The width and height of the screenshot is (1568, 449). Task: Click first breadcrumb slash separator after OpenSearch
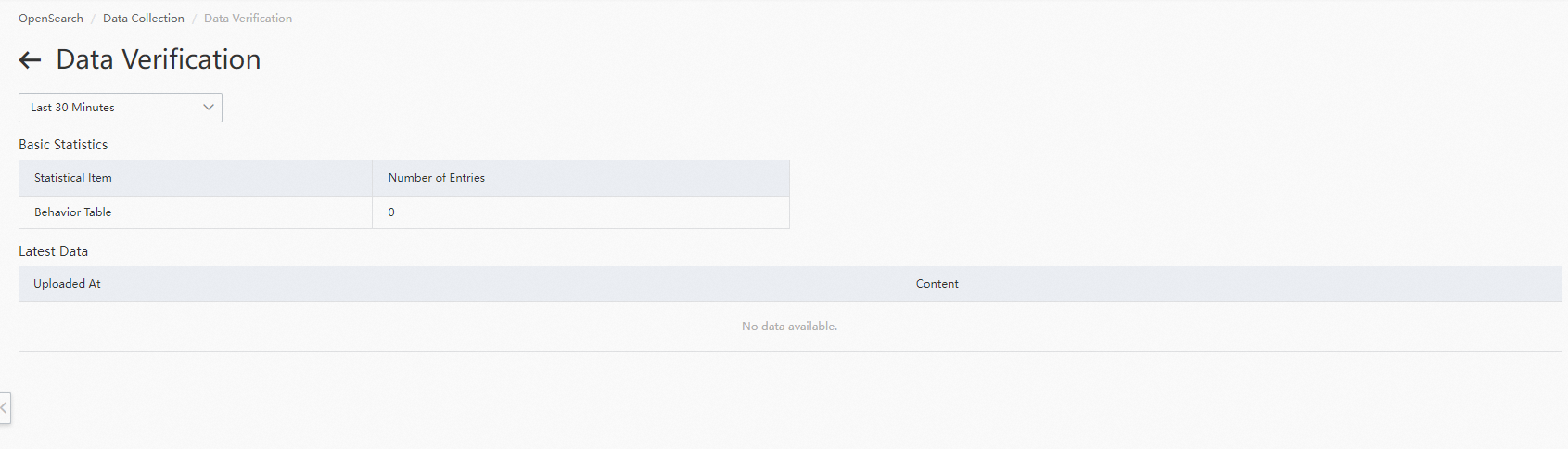pyautogui.click(x=93, y=19)
